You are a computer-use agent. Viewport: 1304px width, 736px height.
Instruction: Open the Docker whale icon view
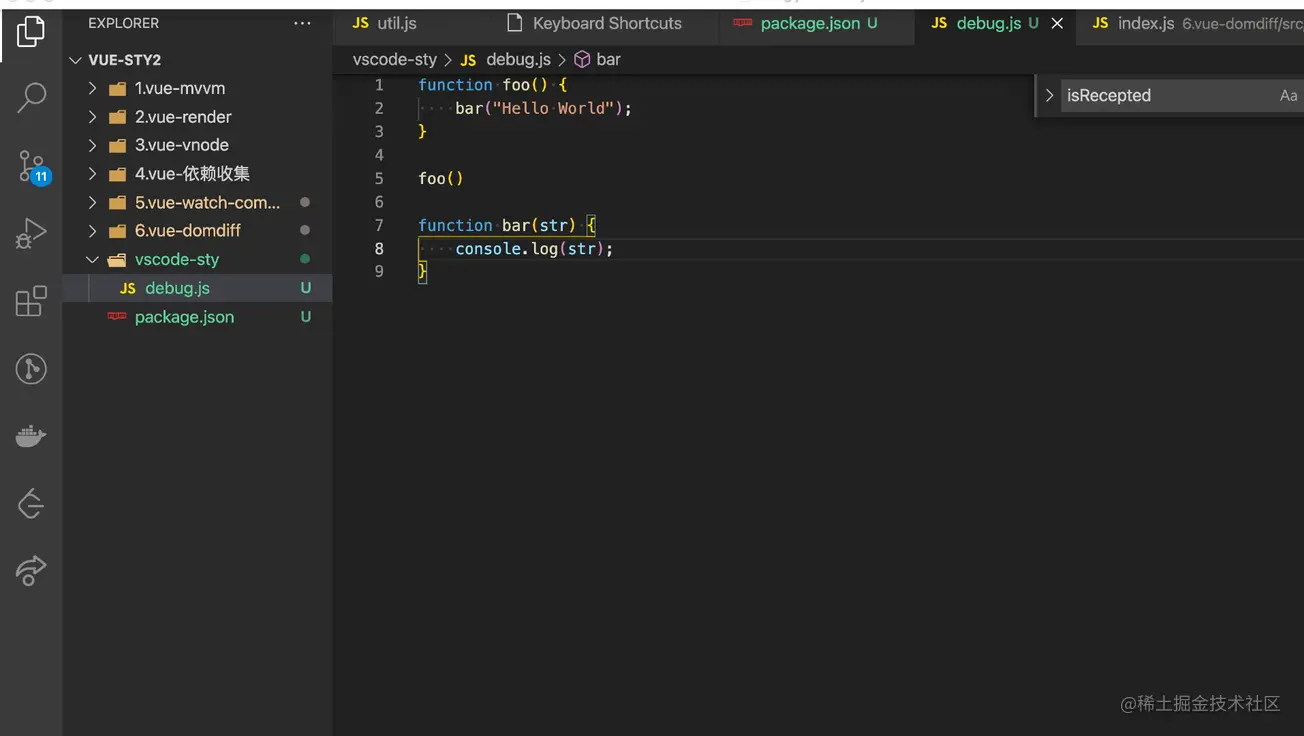tap(31, 437)
